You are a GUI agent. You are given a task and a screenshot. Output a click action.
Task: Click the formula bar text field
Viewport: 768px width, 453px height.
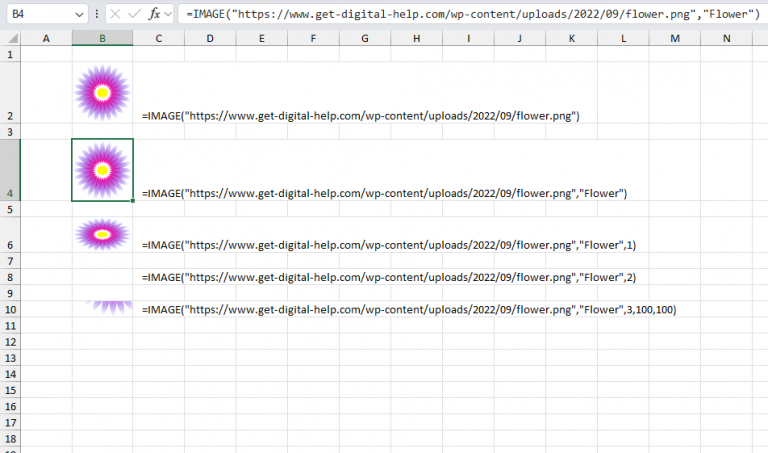472,14
